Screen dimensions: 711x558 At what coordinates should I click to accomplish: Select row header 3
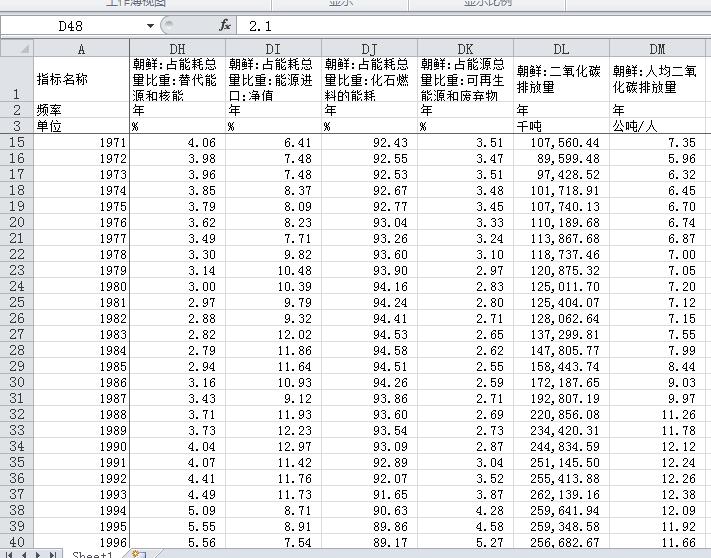tap(17, 126)
